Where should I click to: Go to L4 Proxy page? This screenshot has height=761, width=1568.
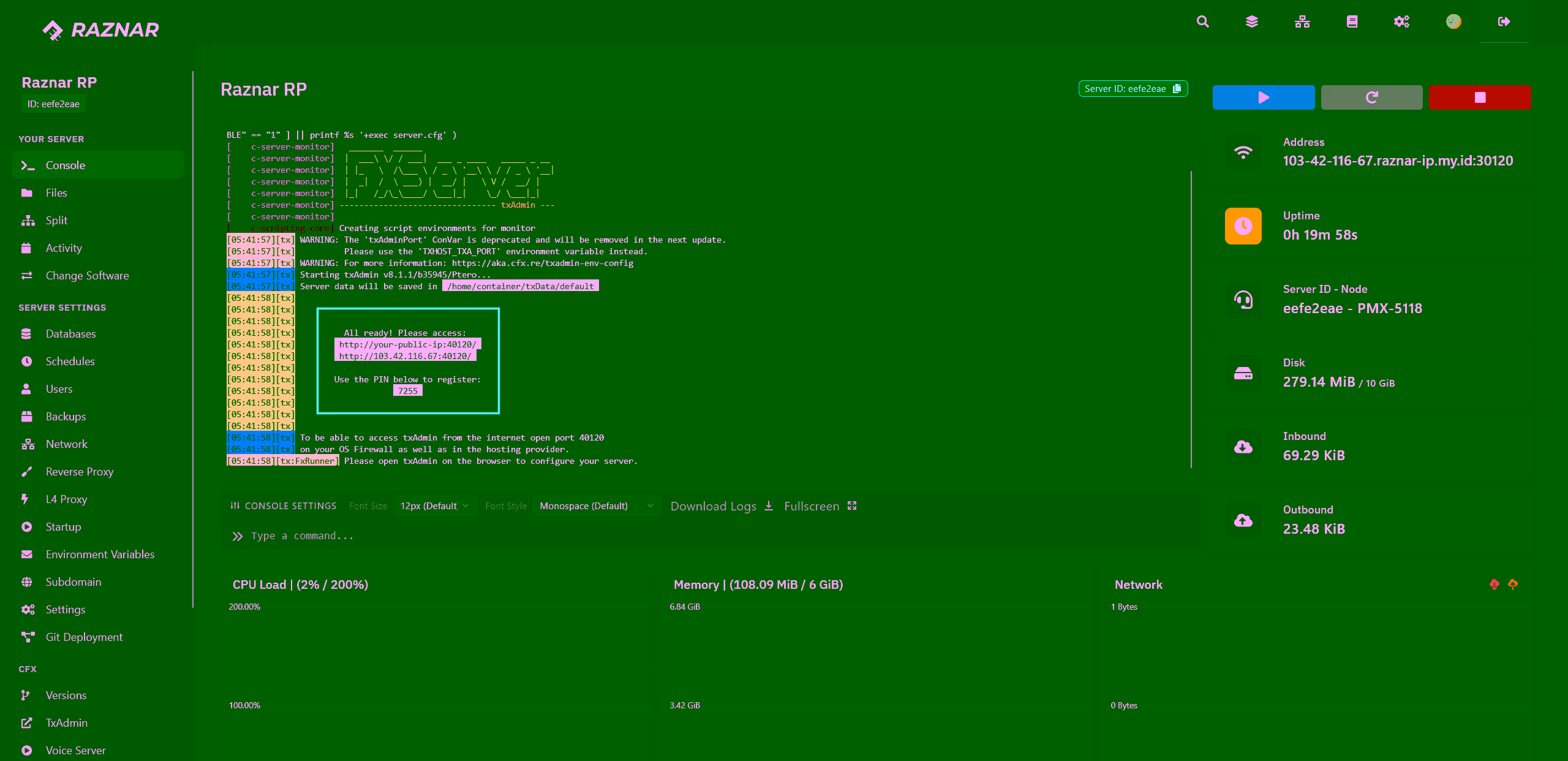[98, 499]
